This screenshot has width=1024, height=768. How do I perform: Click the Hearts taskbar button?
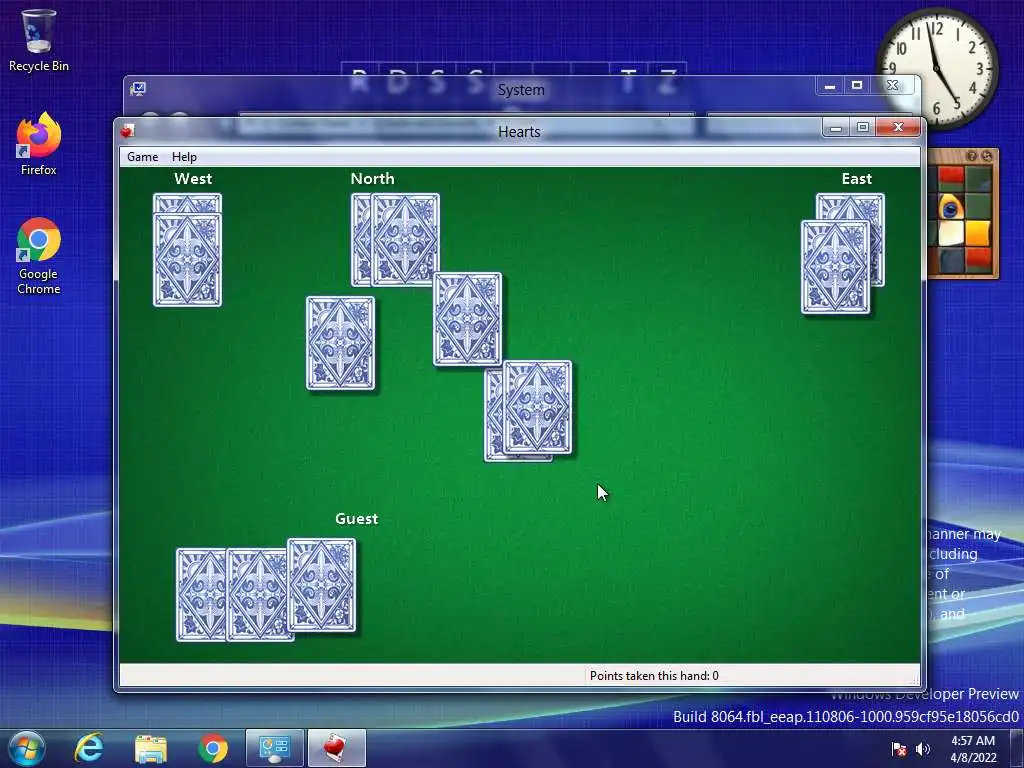tap(336, 748)
